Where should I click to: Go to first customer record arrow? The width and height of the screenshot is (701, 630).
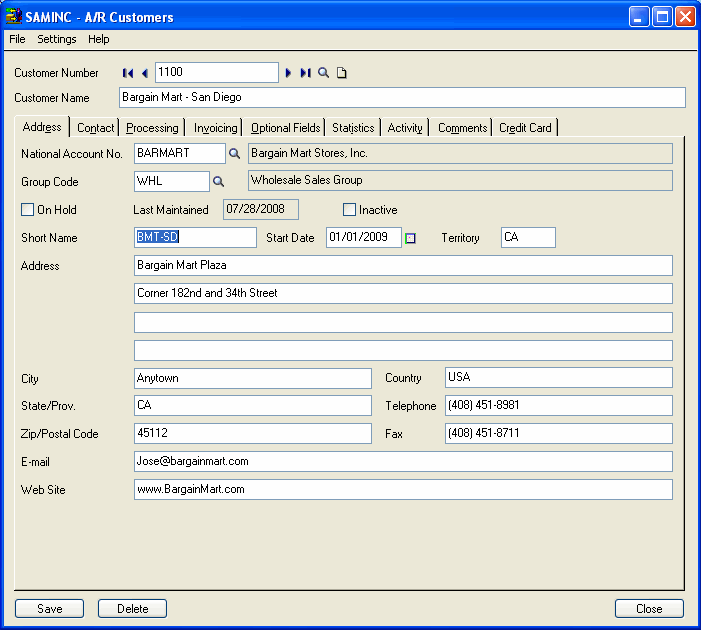click(128, 73)
